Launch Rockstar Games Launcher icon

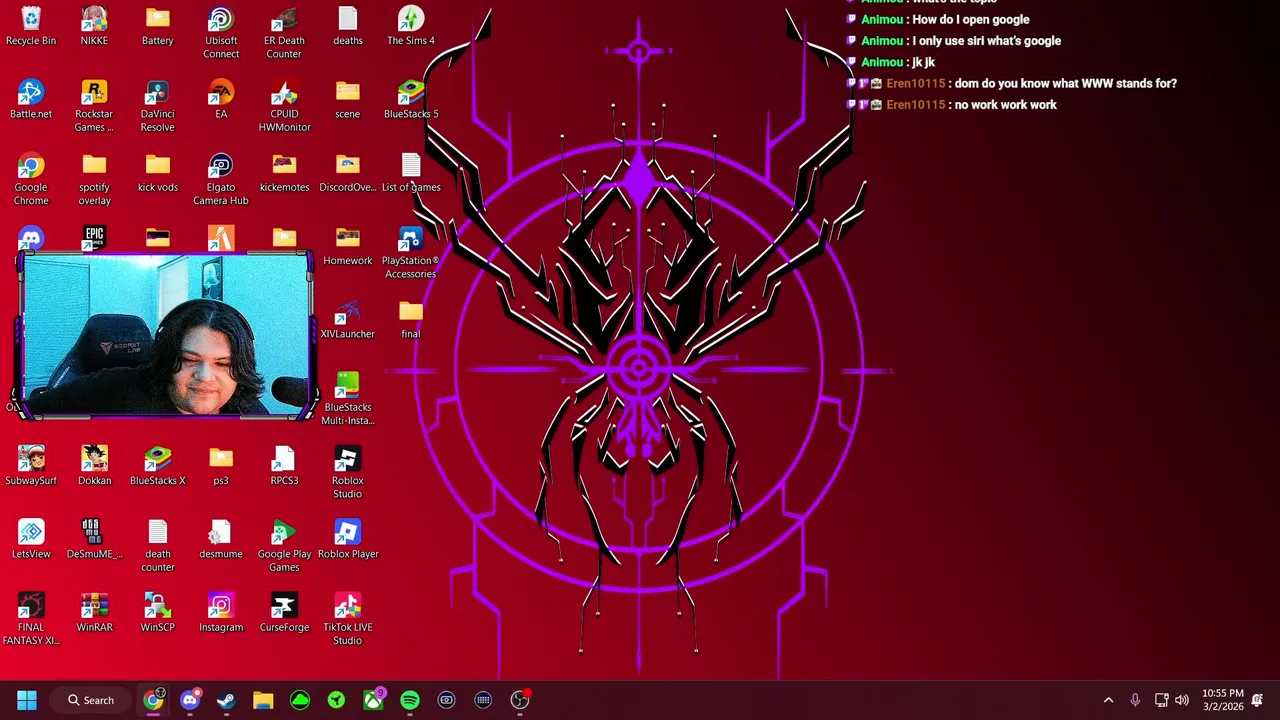click(94, 106)
